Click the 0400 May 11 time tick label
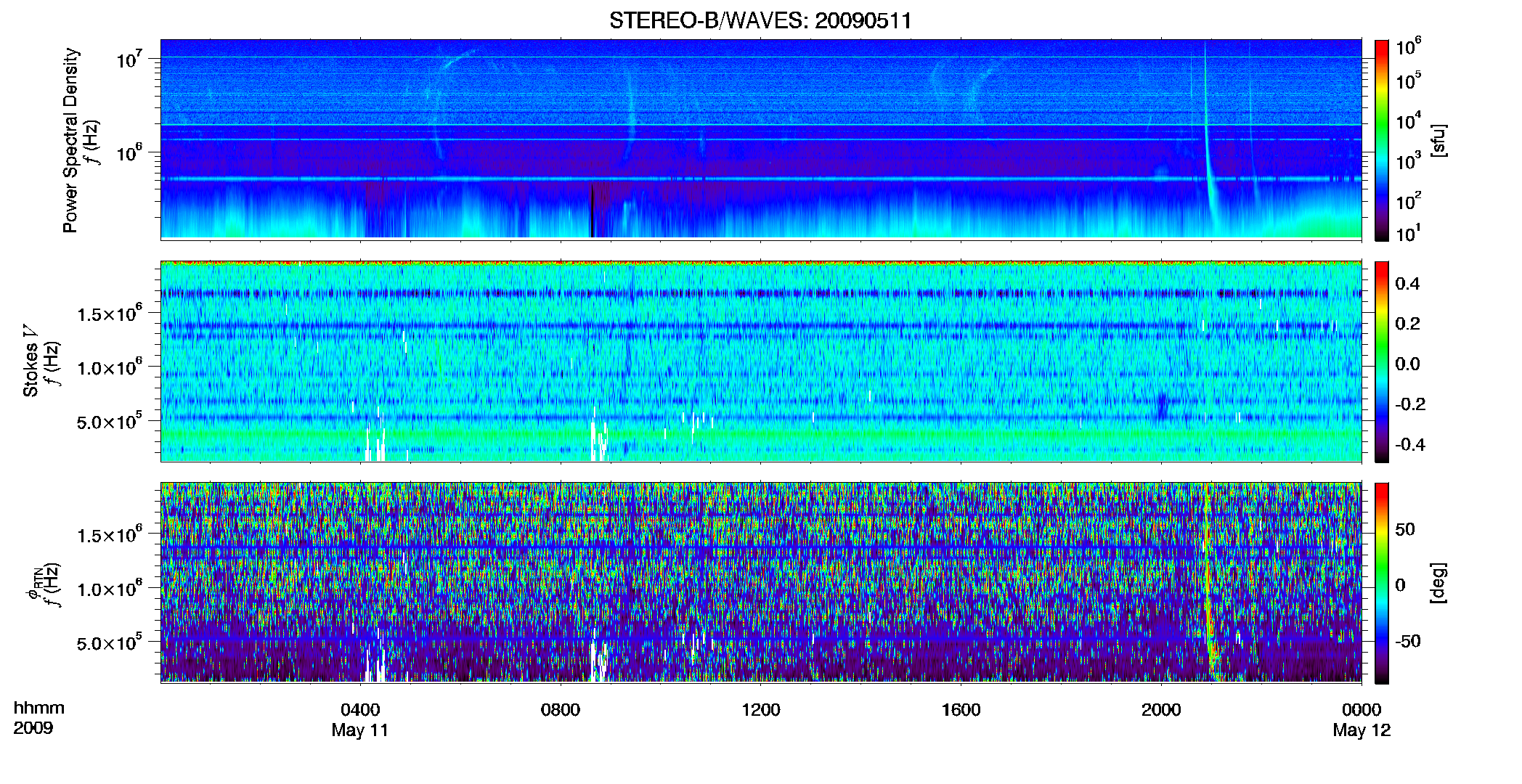The width and height of the screenshot is (1522, 784). click(360, 720)
